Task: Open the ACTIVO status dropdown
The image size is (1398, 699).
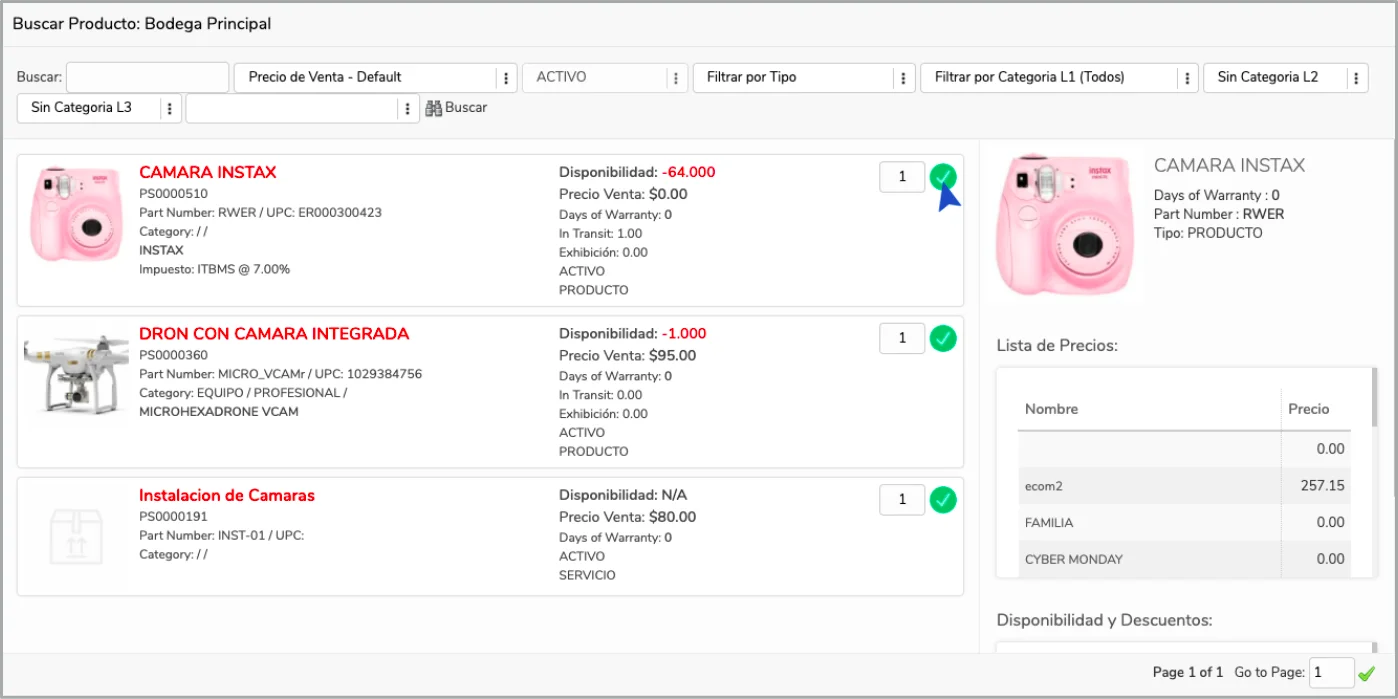Action: 604,77
